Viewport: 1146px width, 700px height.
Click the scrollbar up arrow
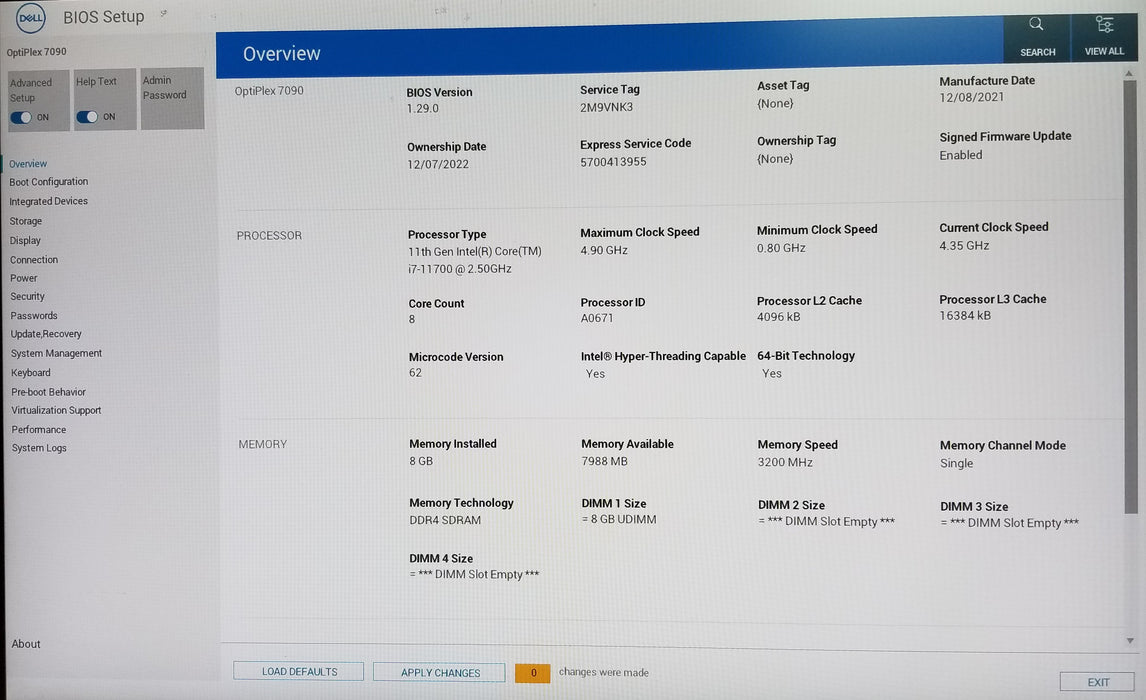(1129, 74)
